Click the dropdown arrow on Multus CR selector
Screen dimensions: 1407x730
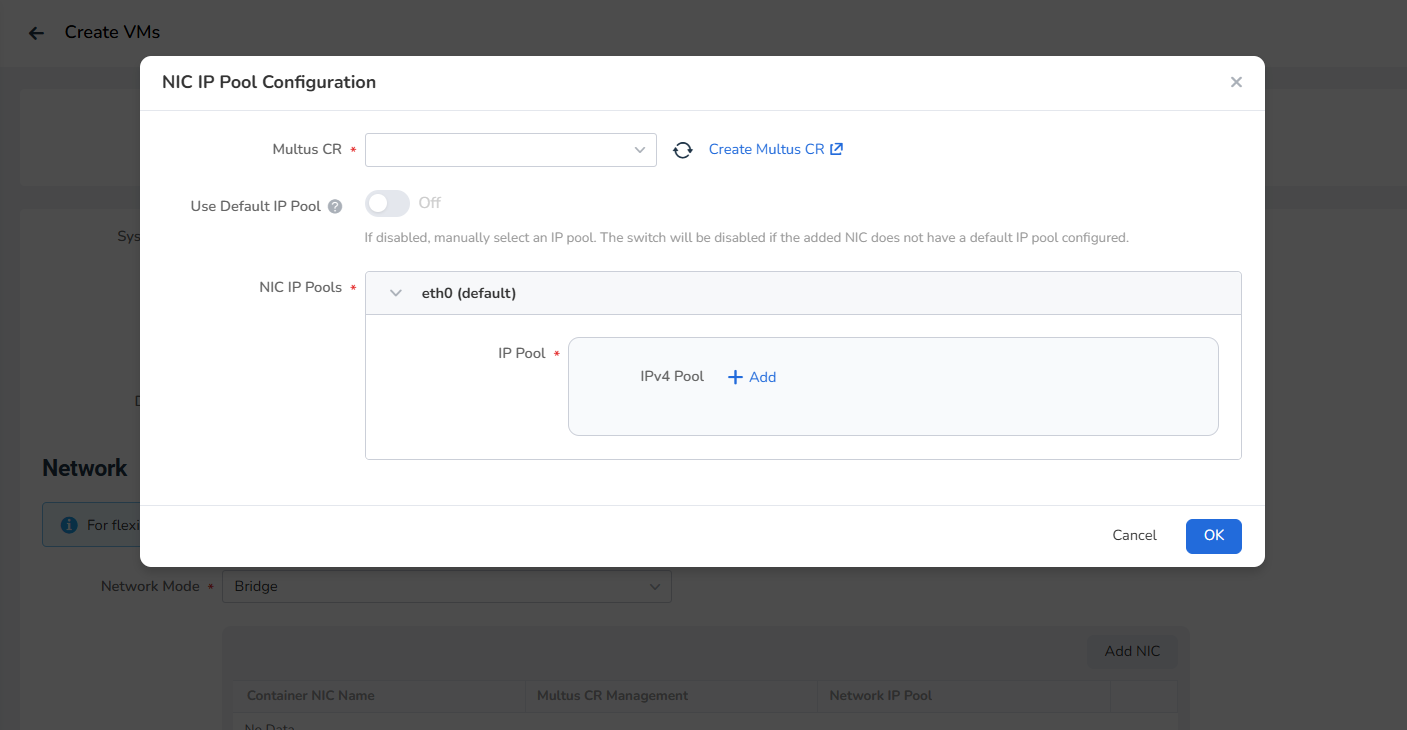pyautogui.click(x=639, y=149)
